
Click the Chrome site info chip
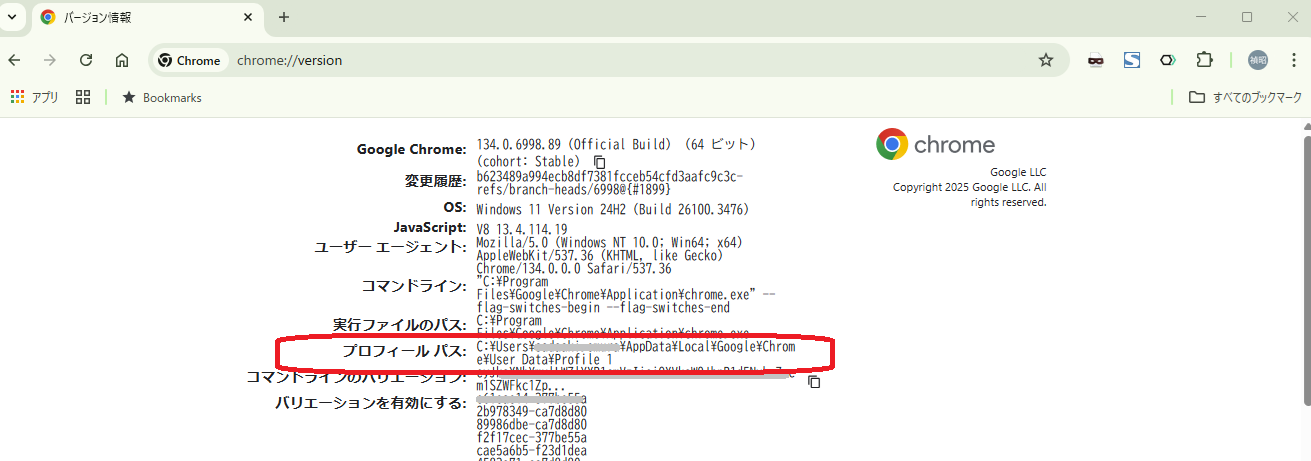[189, 60]
